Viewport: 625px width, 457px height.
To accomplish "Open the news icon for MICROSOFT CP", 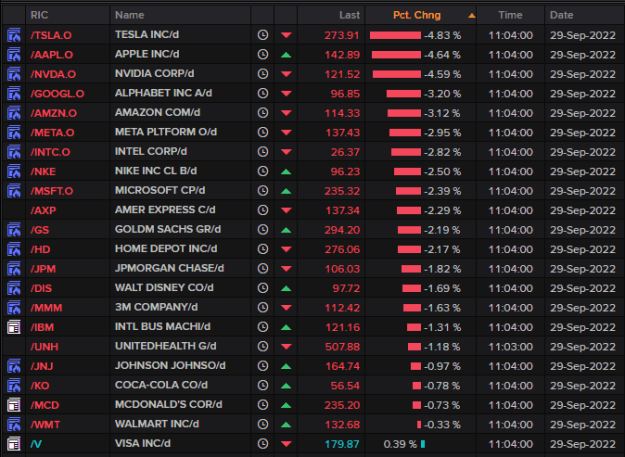I will pyautogui.click(x=14, y=191).
